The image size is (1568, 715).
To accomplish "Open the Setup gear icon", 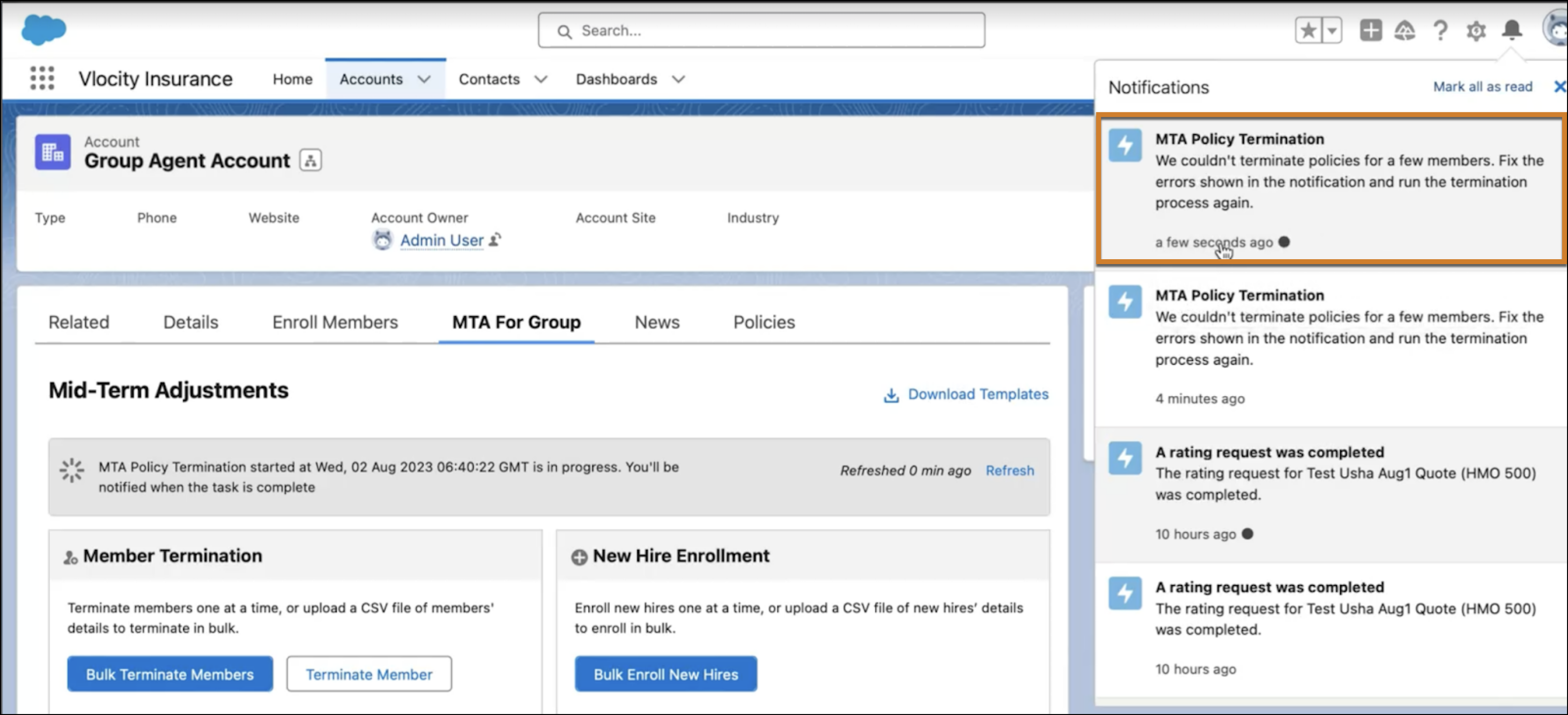I will [1476, 30].
